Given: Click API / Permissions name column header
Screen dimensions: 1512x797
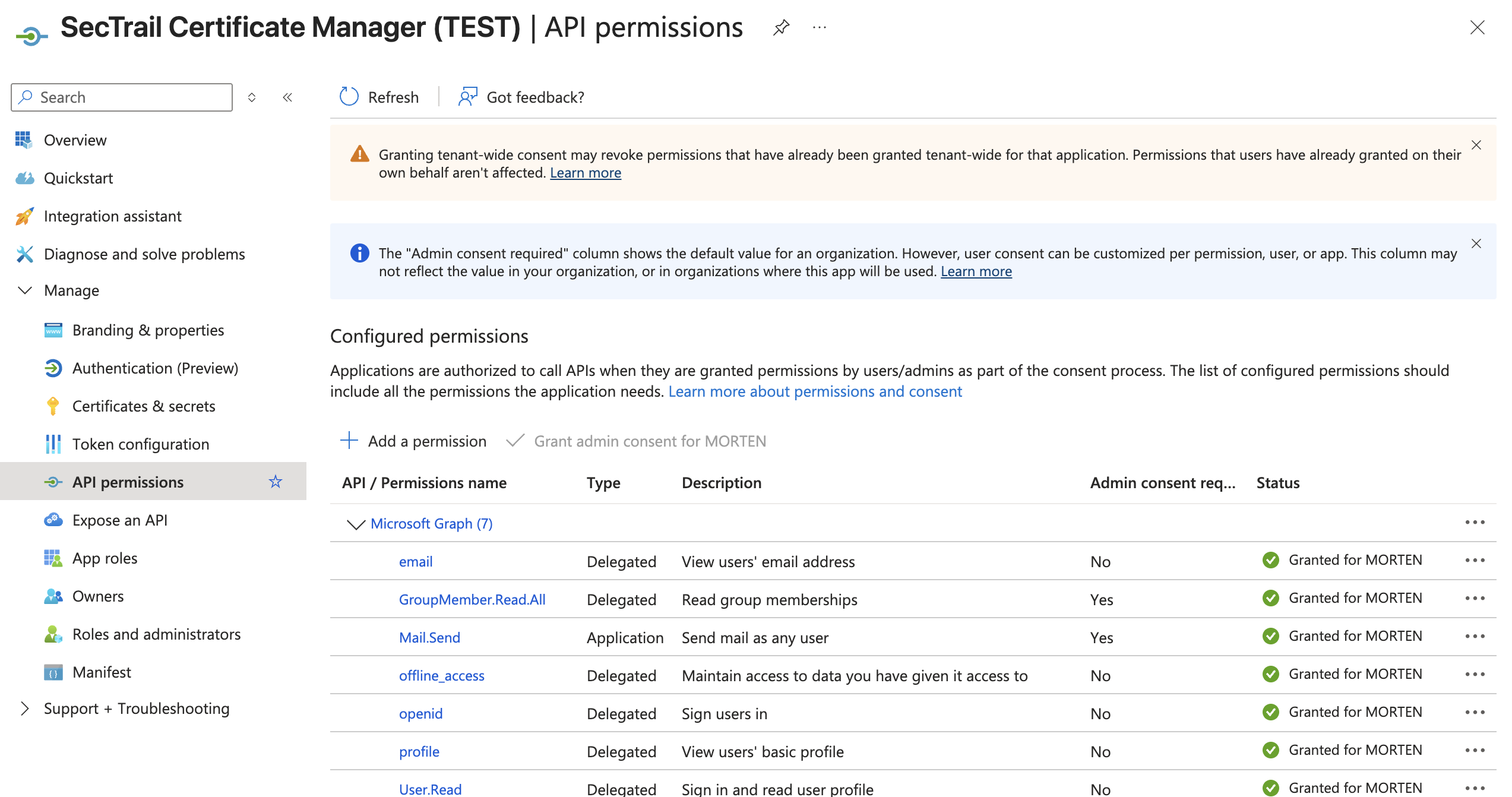Looking at the screenshot, I should [x=424, y=483].
